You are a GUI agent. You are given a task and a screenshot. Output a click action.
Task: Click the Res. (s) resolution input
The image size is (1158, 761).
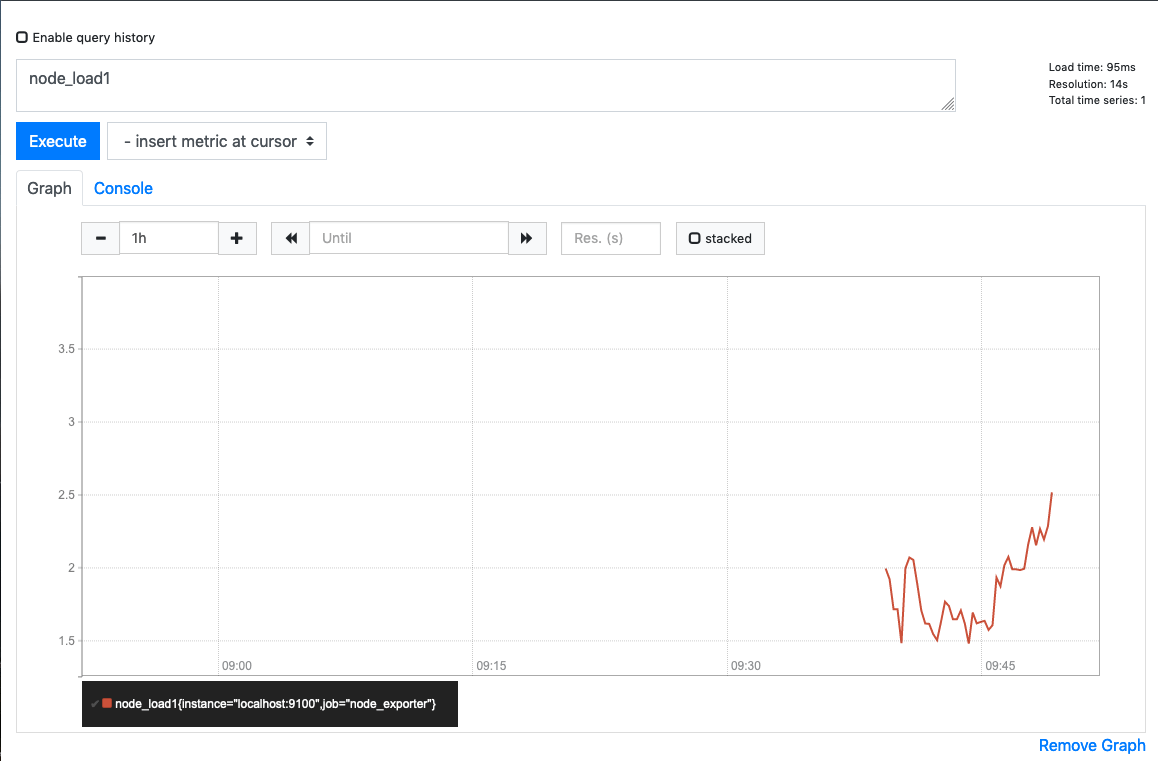pyautogui.click(x=610, y=238)
